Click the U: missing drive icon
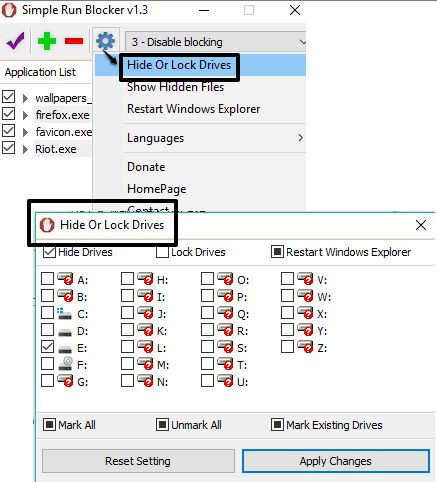 pyautogui.click(x=225, y=381)
